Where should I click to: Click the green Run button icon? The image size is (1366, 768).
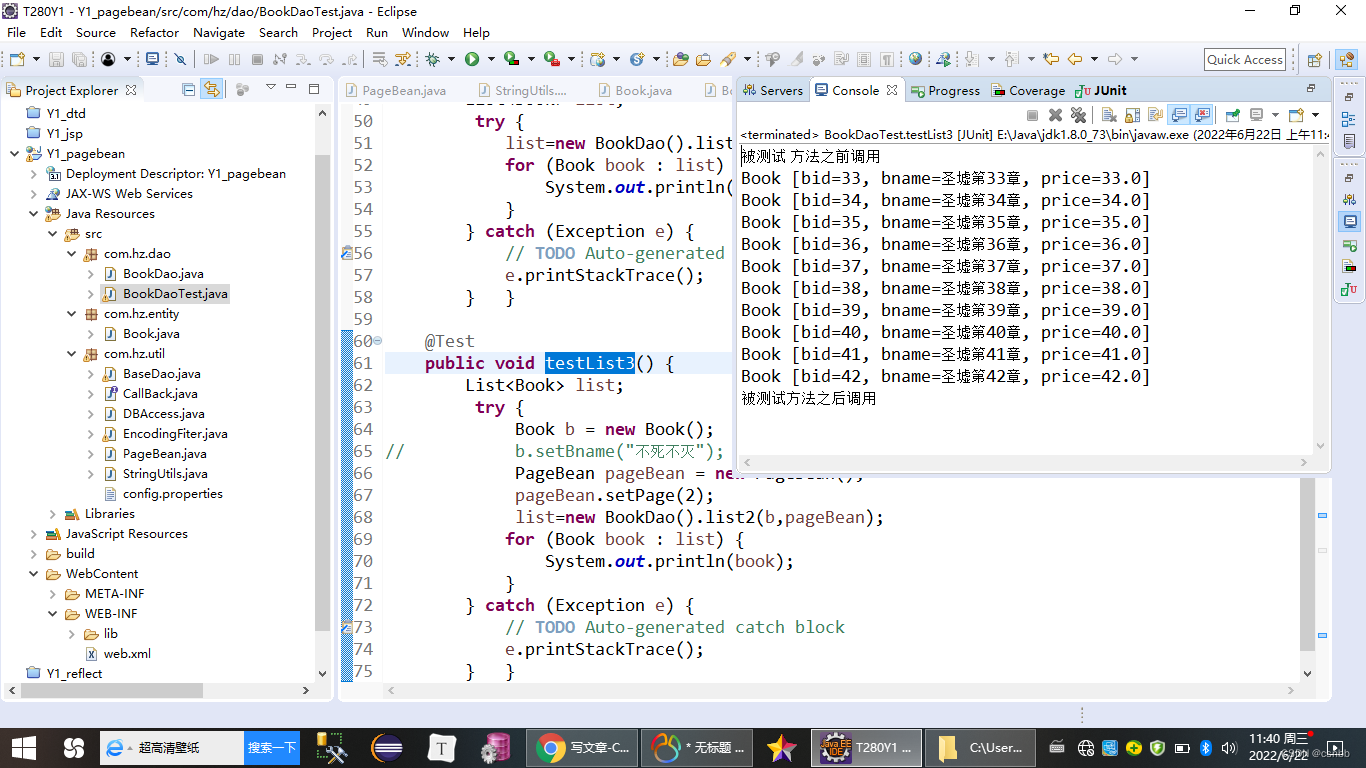pyautogui.click(x=471, y=59)
